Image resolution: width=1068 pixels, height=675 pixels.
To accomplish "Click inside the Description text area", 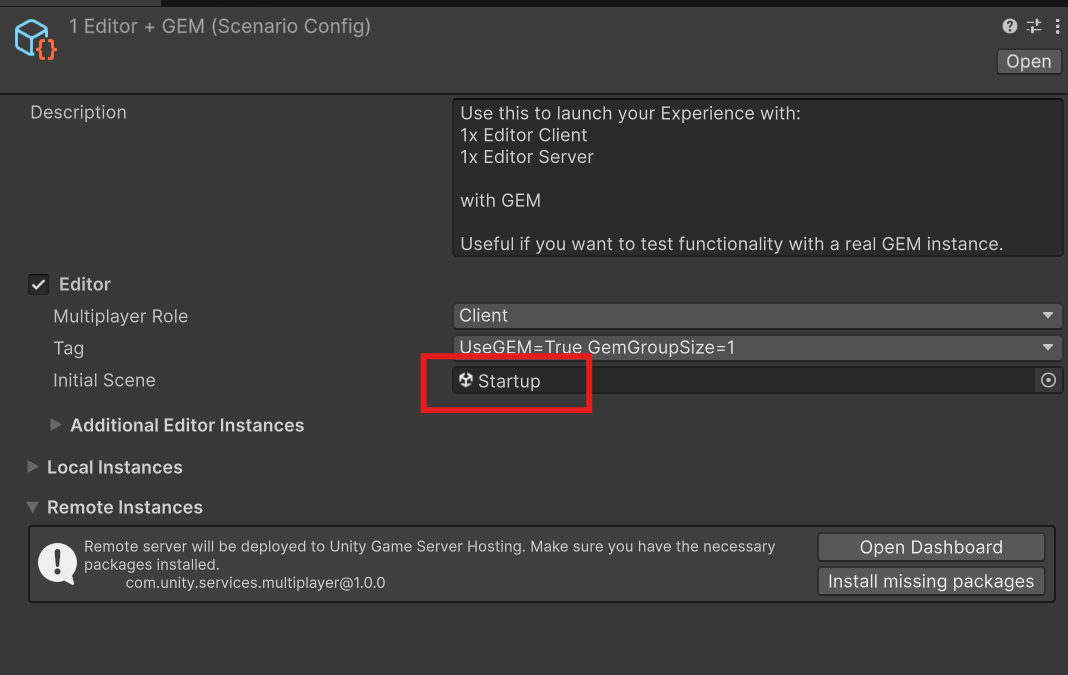I will (757, 178).
